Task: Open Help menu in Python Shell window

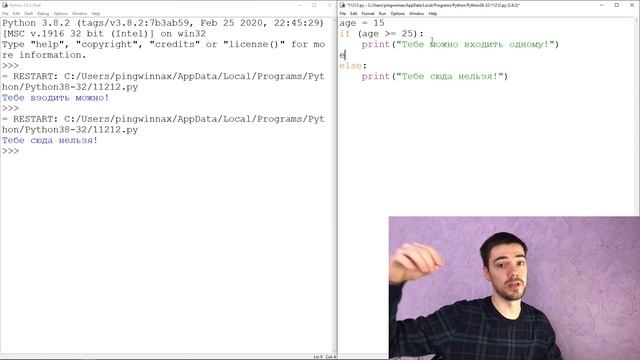Action: tap(96, 13)
